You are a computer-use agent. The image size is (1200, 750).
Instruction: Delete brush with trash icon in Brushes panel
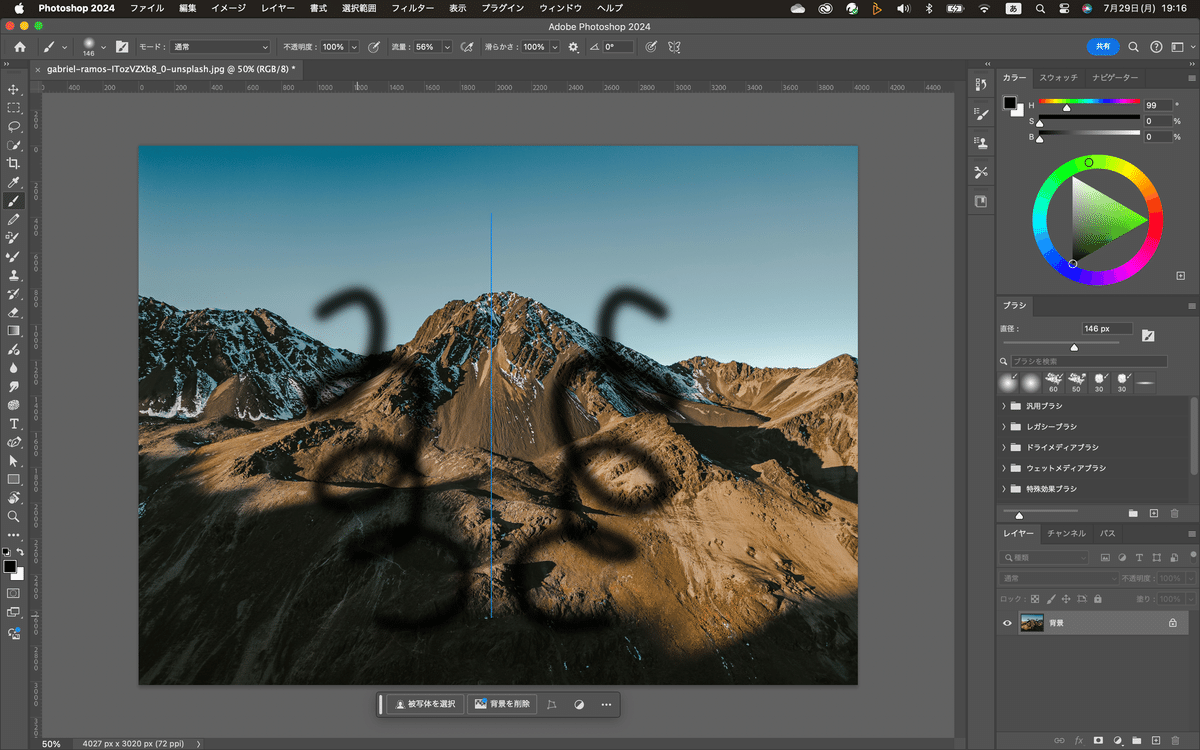1175,513
